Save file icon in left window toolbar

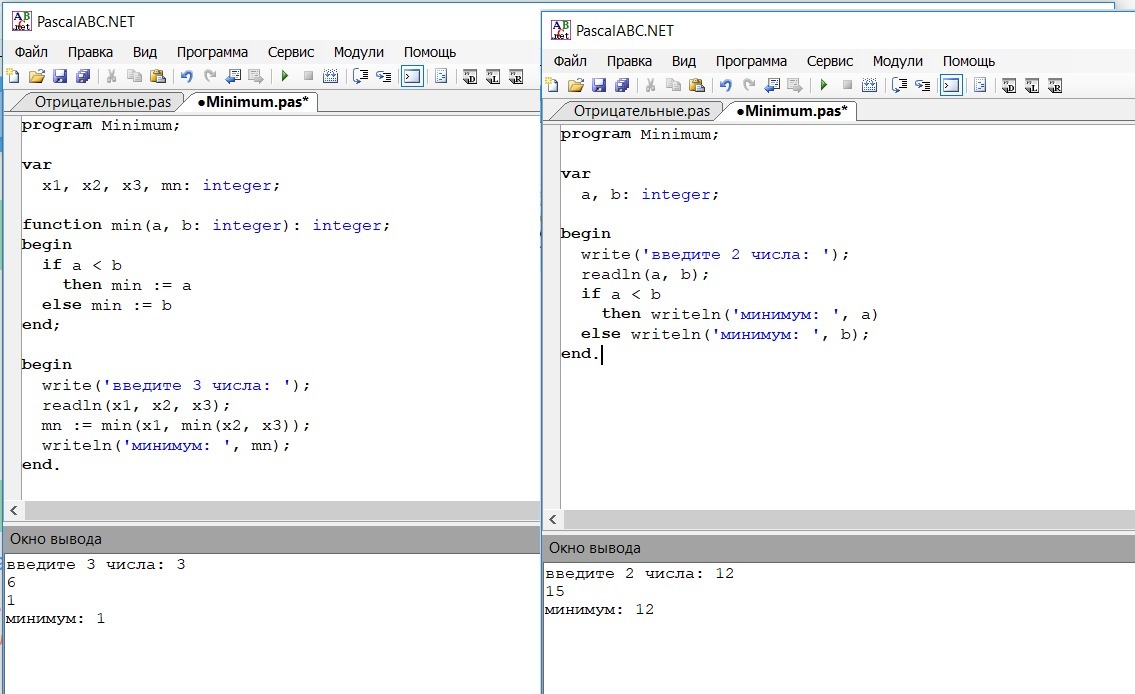click(60, 76)
